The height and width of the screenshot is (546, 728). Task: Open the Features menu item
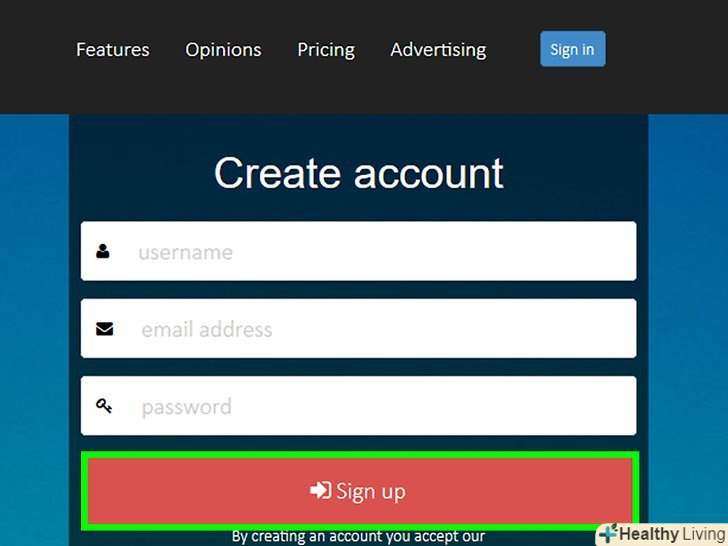[x=113, y=50]
